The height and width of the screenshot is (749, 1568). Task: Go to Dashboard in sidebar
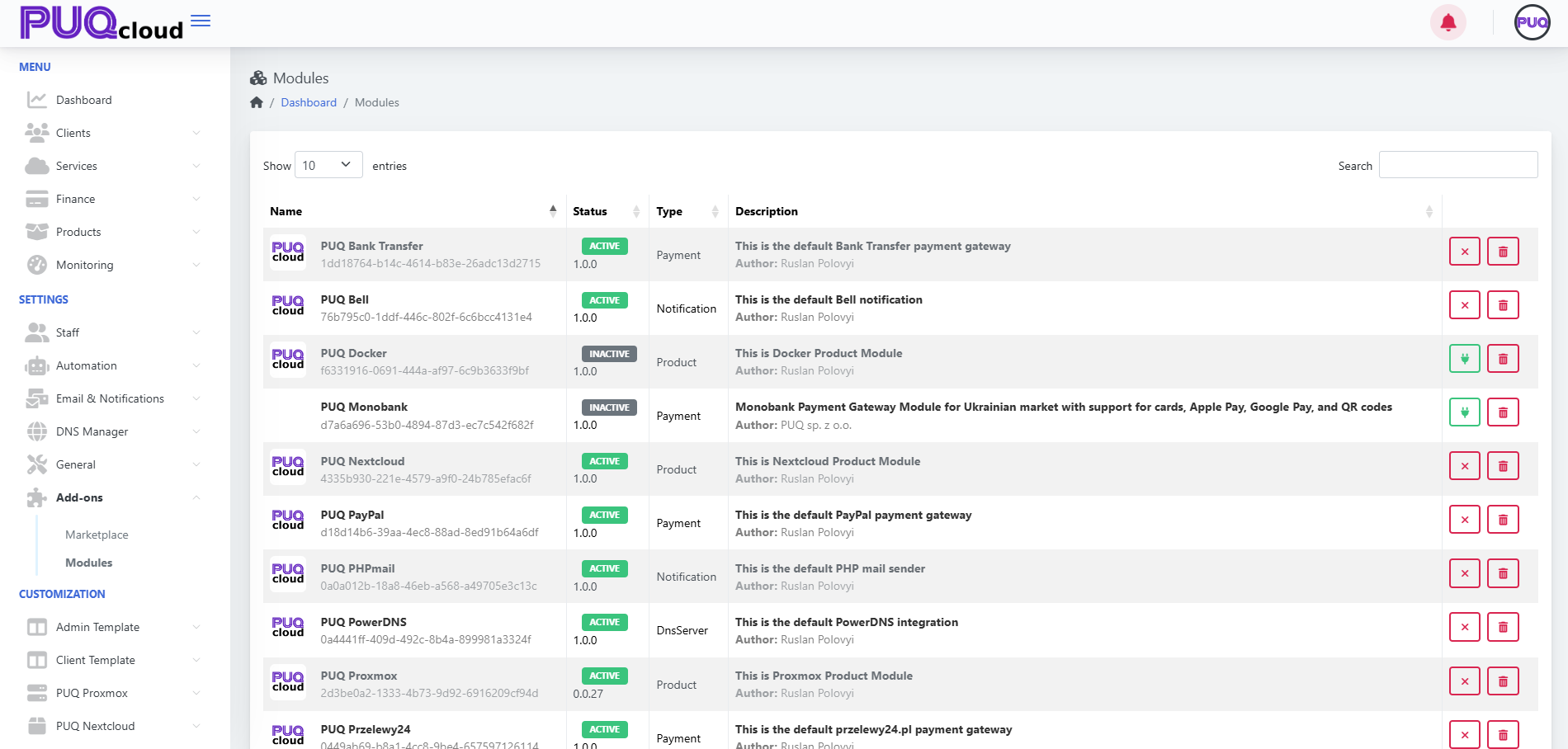(83, 100)
